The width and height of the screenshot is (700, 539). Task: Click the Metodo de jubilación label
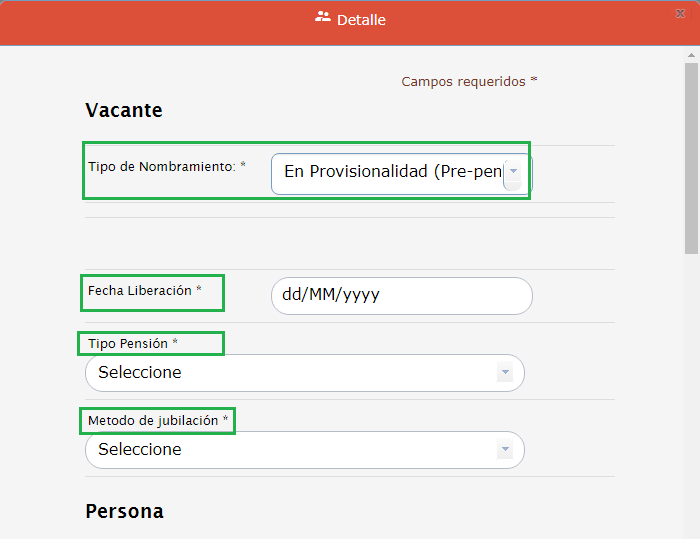[157, 421]
